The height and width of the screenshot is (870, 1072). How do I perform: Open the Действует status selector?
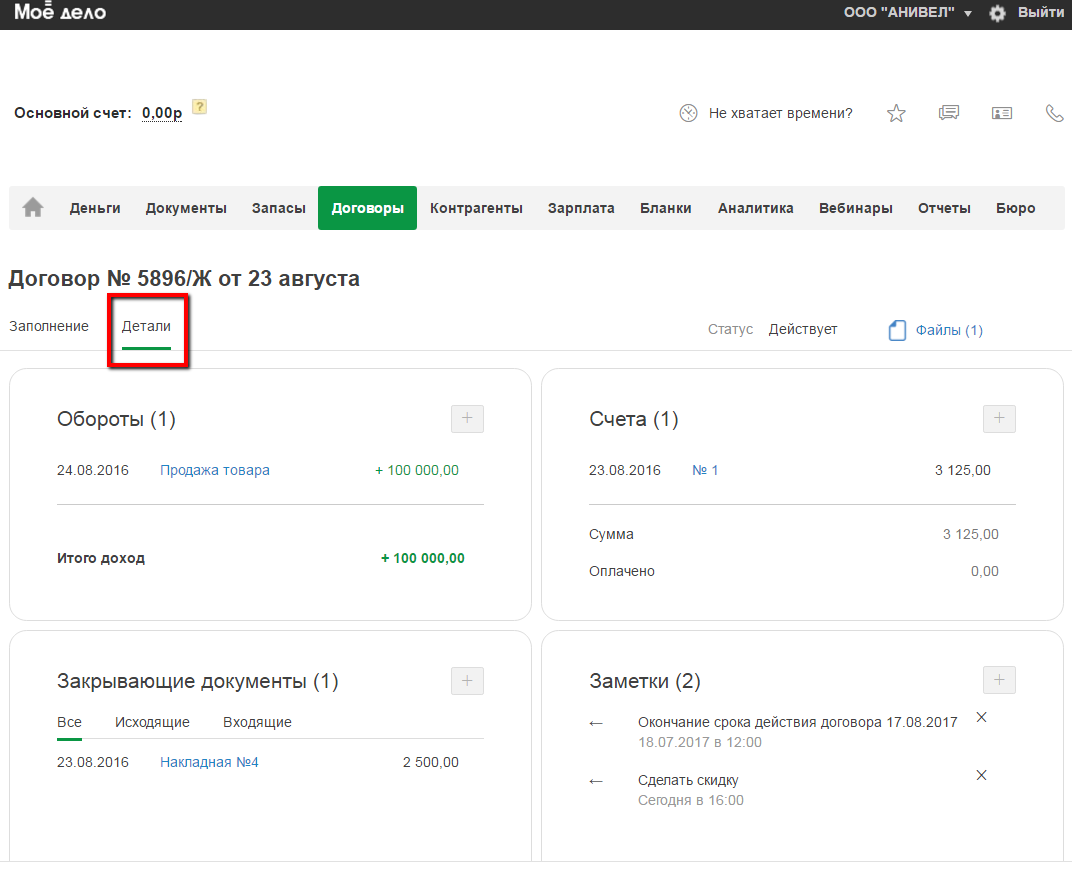803,329
